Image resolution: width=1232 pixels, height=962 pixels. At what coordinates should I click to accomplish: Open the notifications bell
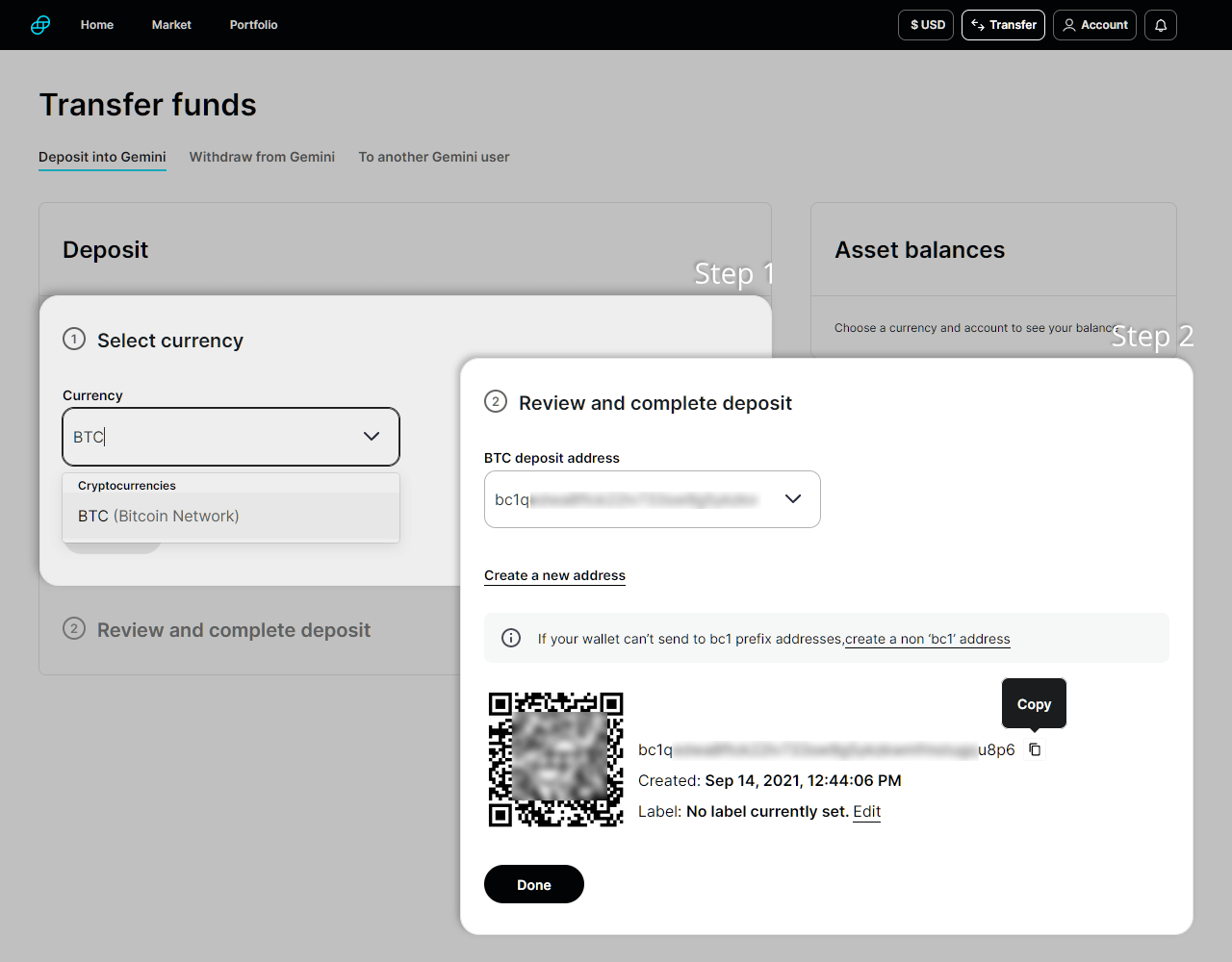click(x=1160, y=25)
